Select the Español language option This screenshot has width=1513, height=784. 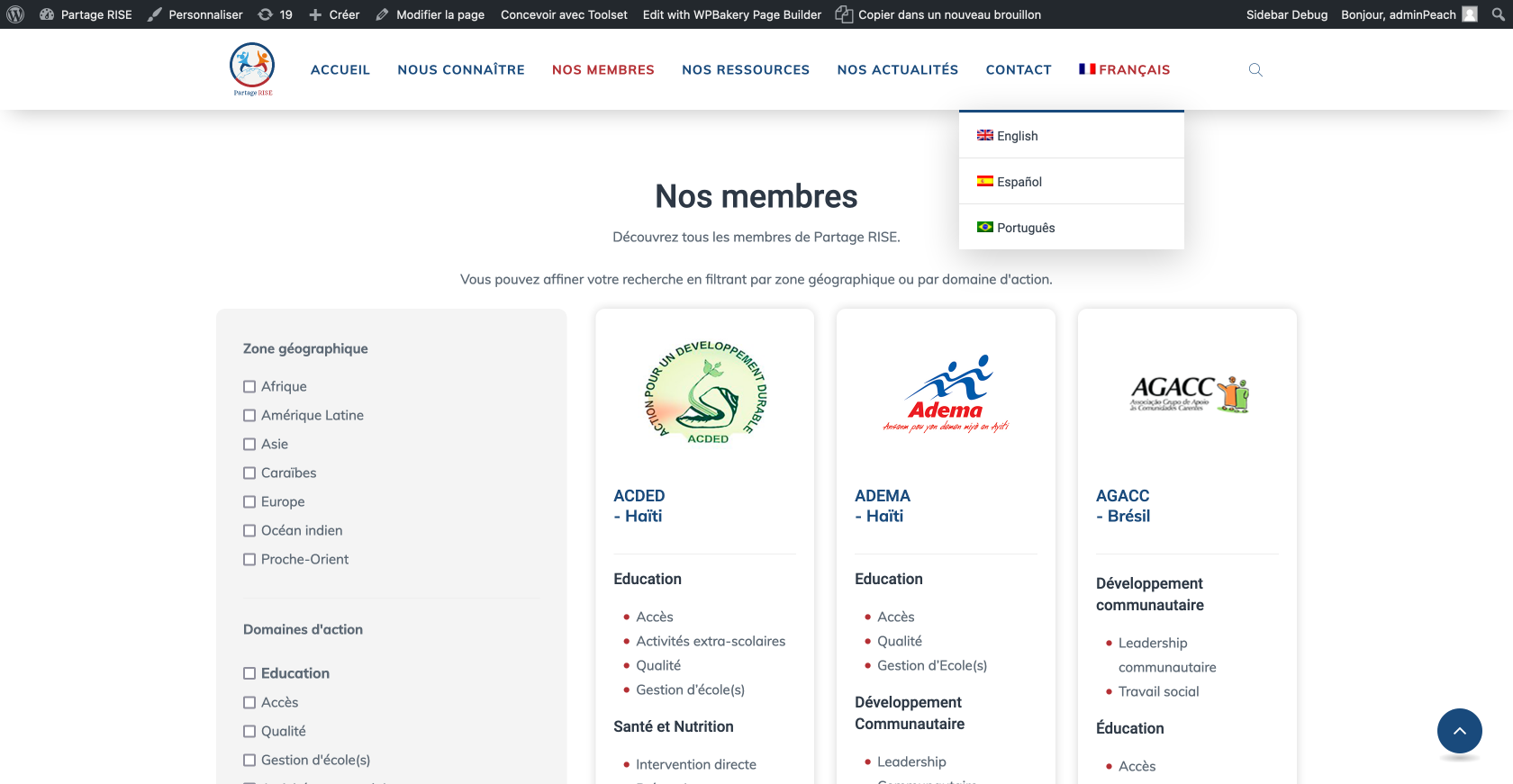(1072, 182)
